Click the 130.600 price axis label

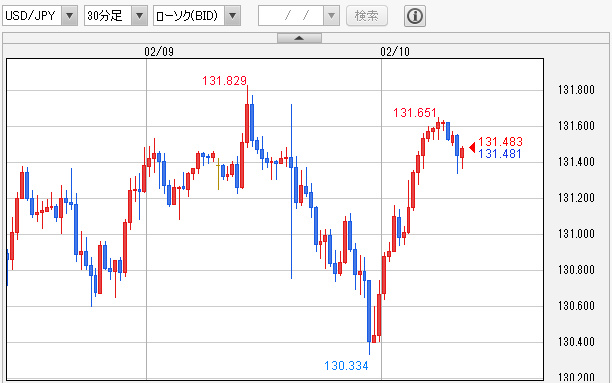point(576,305)
